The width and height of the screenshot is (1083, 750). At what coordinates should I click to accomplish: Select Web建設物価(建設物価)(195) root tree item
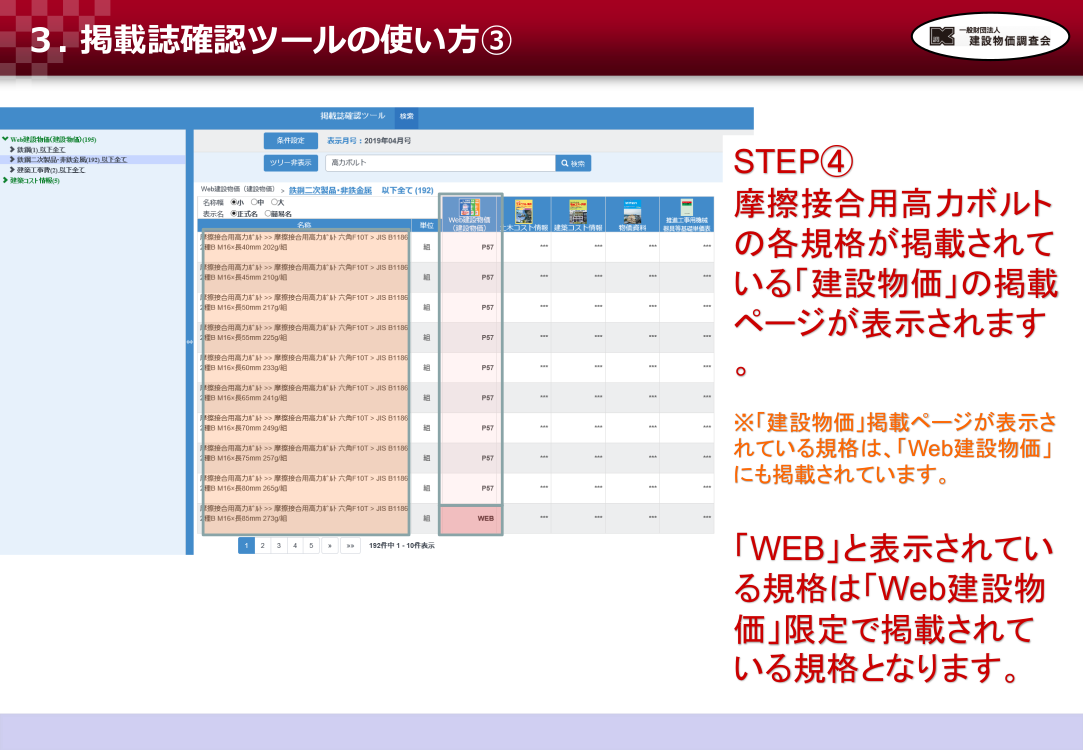pos(53,140)
